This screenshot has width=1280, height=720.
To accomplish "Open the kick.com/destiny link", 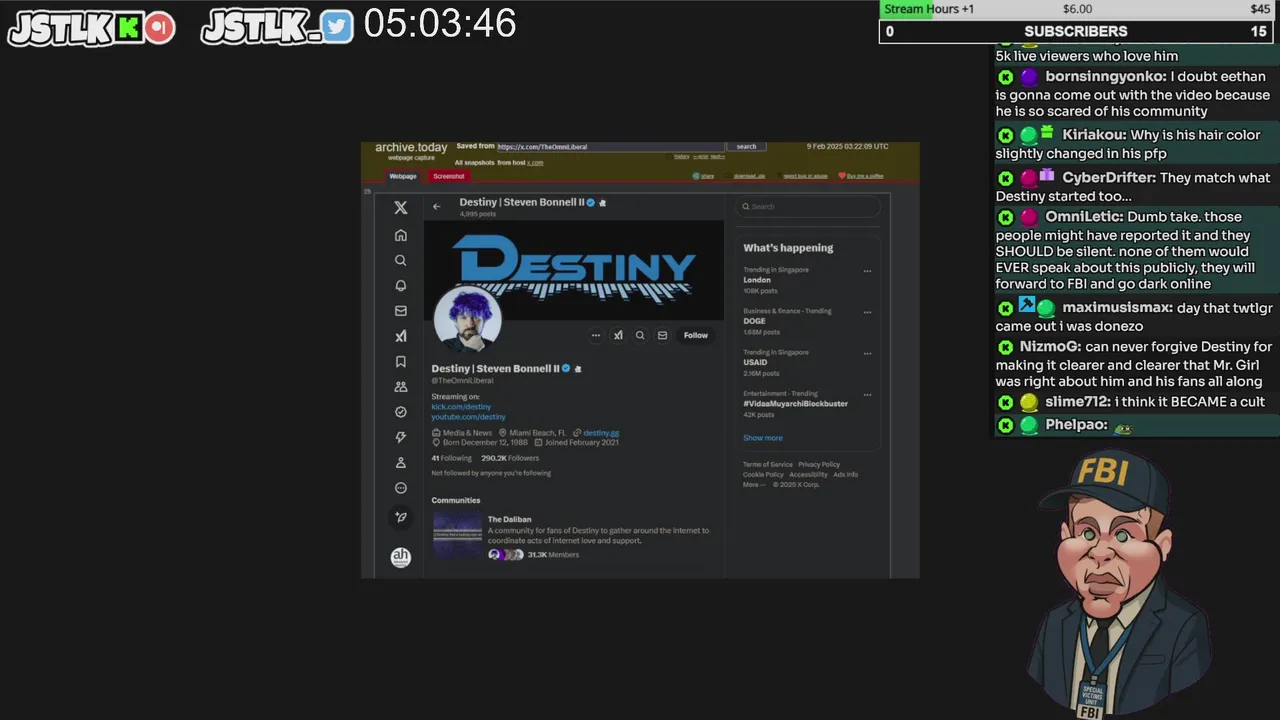I will [x=461, y=407].
